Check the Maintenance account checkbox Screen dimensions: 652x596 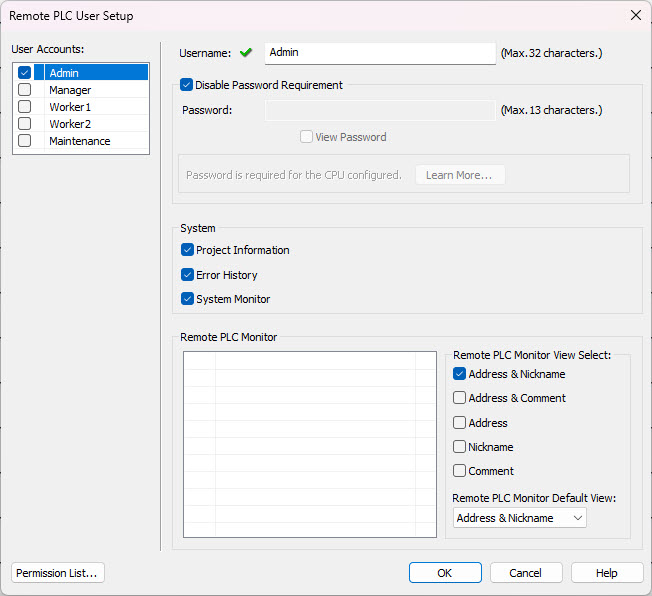click(25, 141)
